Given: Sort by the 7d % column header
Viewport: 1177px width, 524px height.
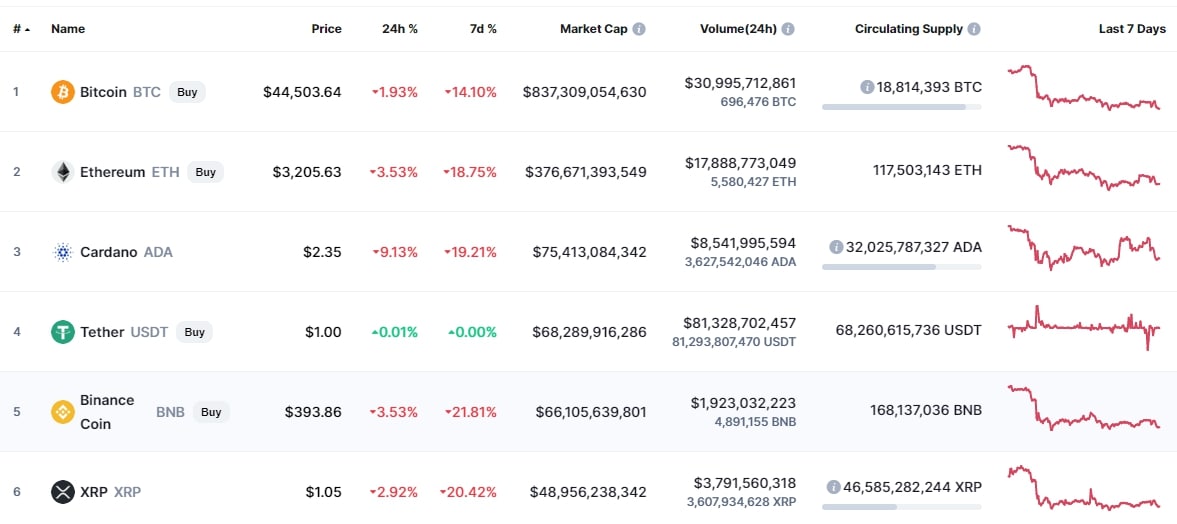Looking at the screenshot, I should [481, 29].
